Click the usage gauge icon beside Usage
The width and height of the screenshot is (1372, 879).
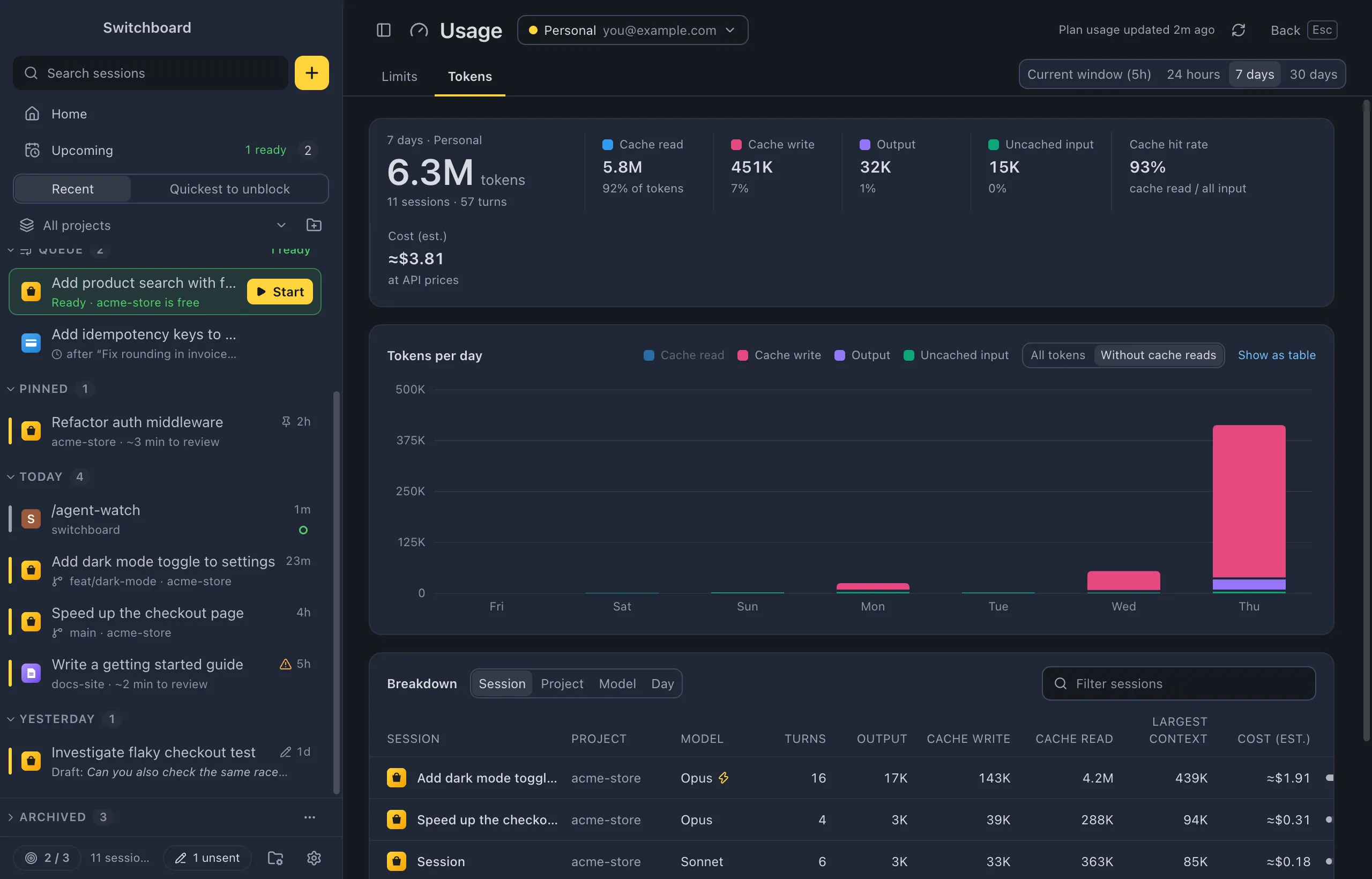coord(419,29)
